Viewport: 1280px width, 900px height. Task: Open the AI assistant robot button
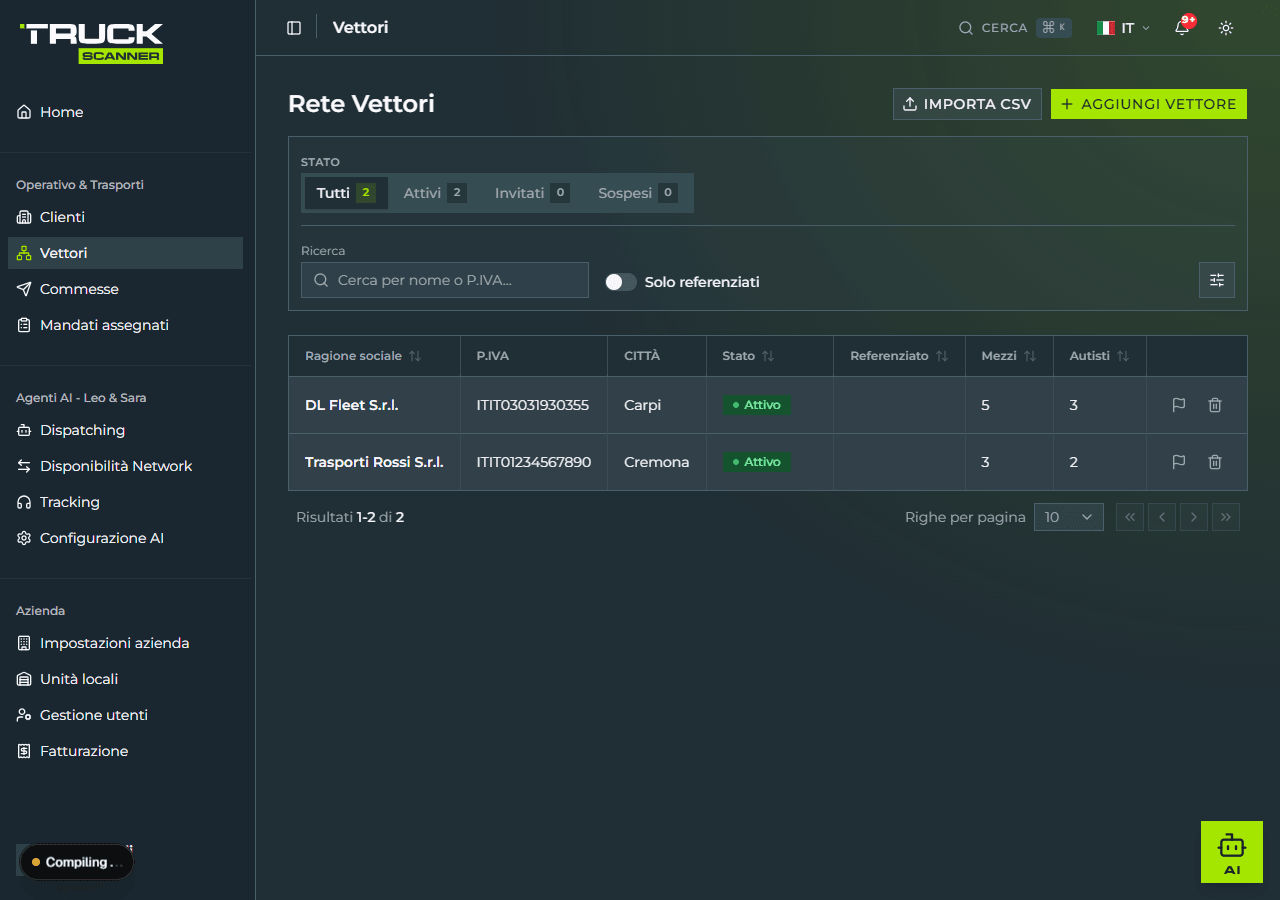[x=1232, y=852]
